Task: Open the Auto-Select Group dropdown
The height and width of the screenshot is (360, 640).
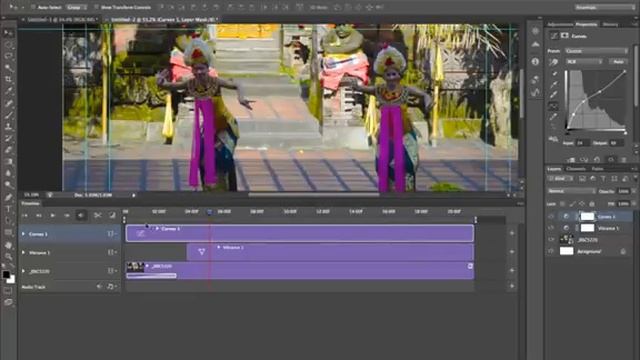Action: [x=76, y=7]
